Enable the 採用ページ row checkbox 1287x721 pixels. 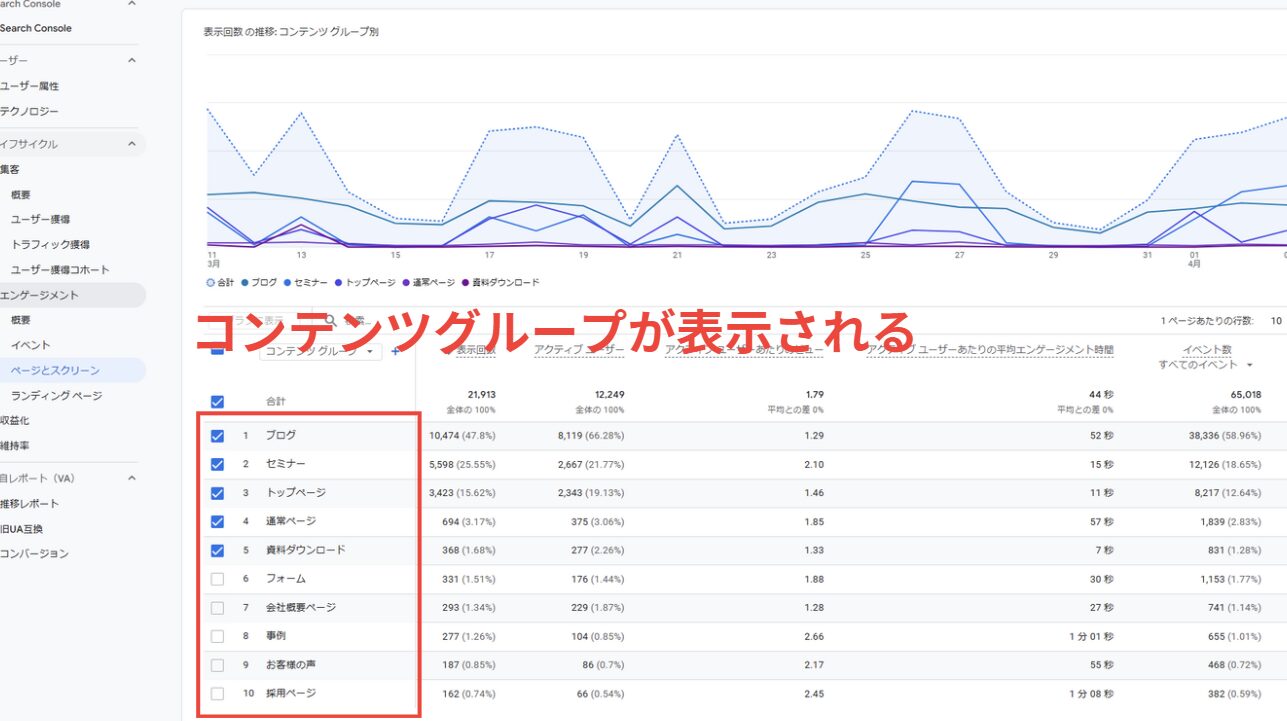pos(217,693)
